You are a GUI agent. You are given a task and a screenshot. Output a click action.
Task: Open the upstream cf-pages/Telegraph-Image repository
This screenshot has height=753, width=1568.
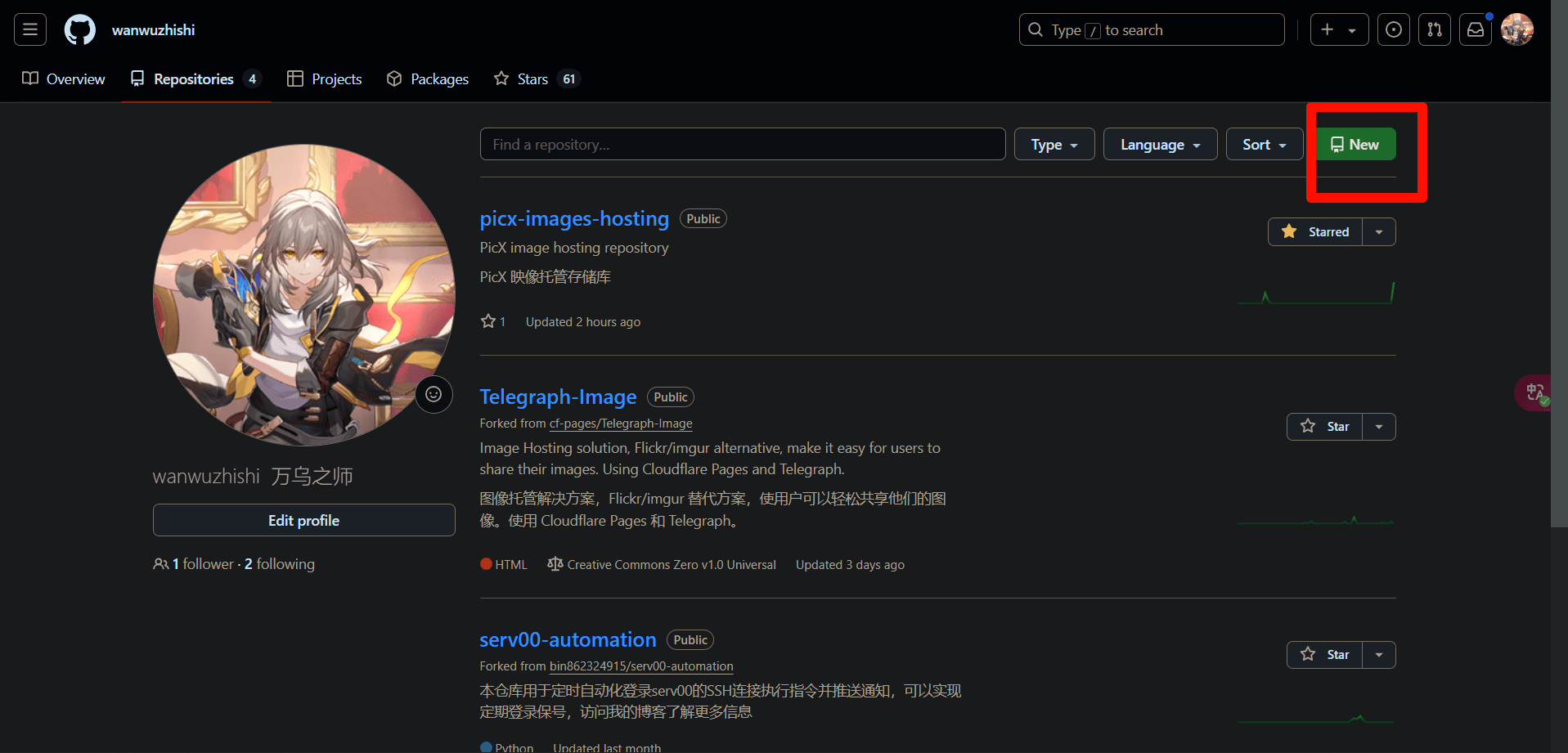coord(620,424)
